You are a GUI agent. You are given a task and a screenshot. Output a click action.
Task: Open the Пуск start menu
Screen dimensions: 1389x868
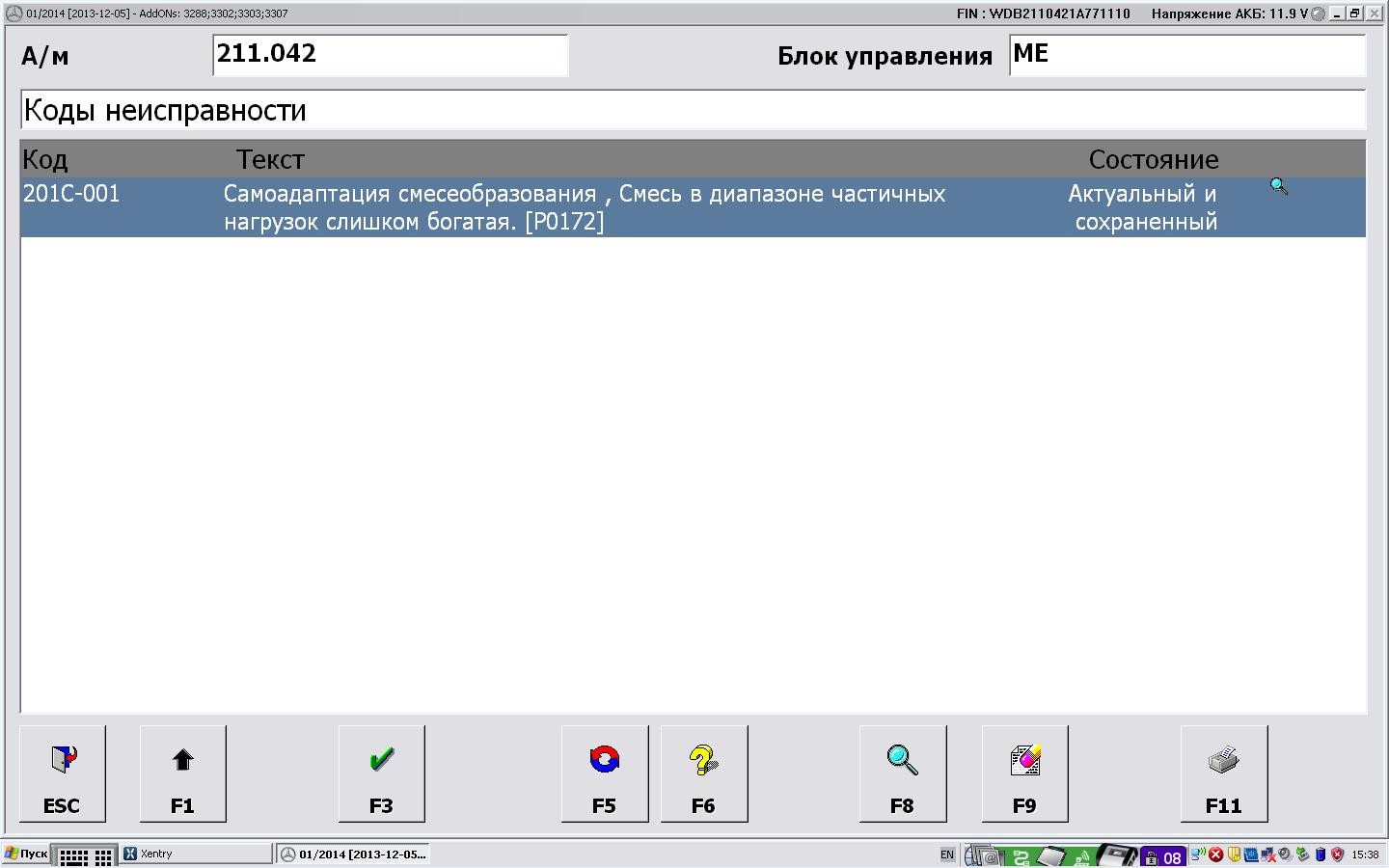(x=26, y=854)
